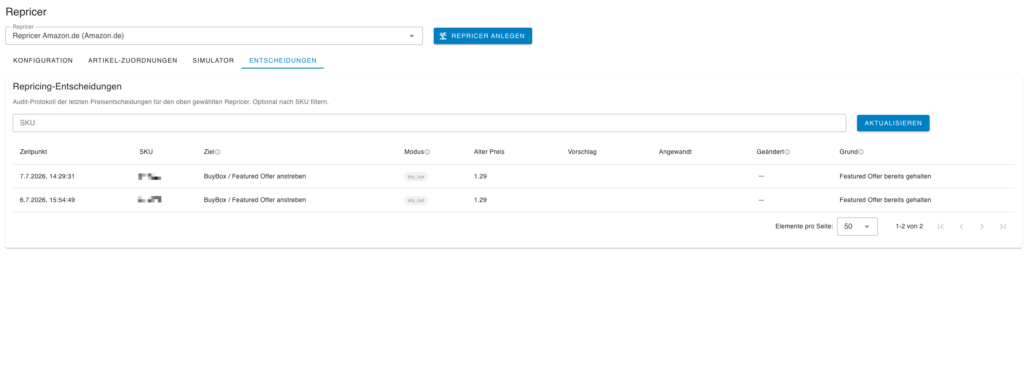This screenshot has height=365, width=1024.
Task: Open the Artikel-Zuordnungen tab
Action: point(133,60)
